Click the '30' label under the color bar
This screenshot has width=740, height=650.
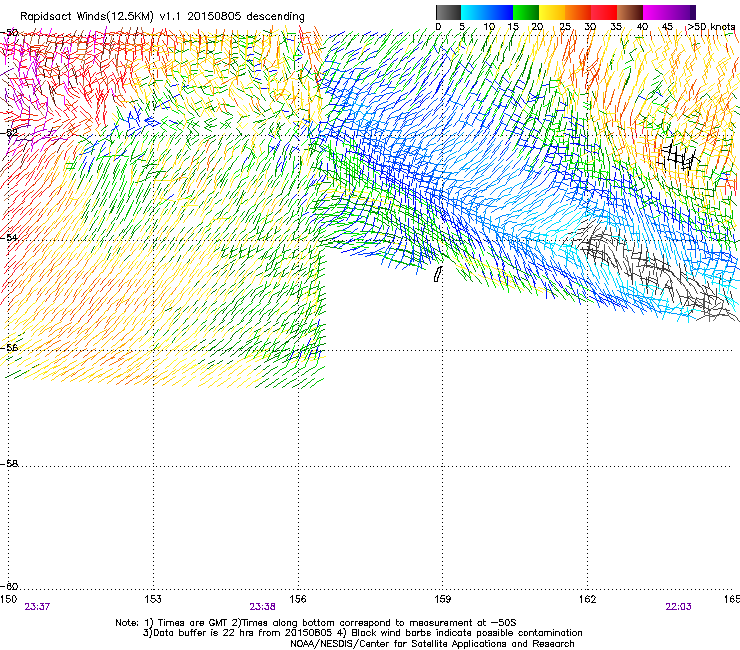[590, 27]
